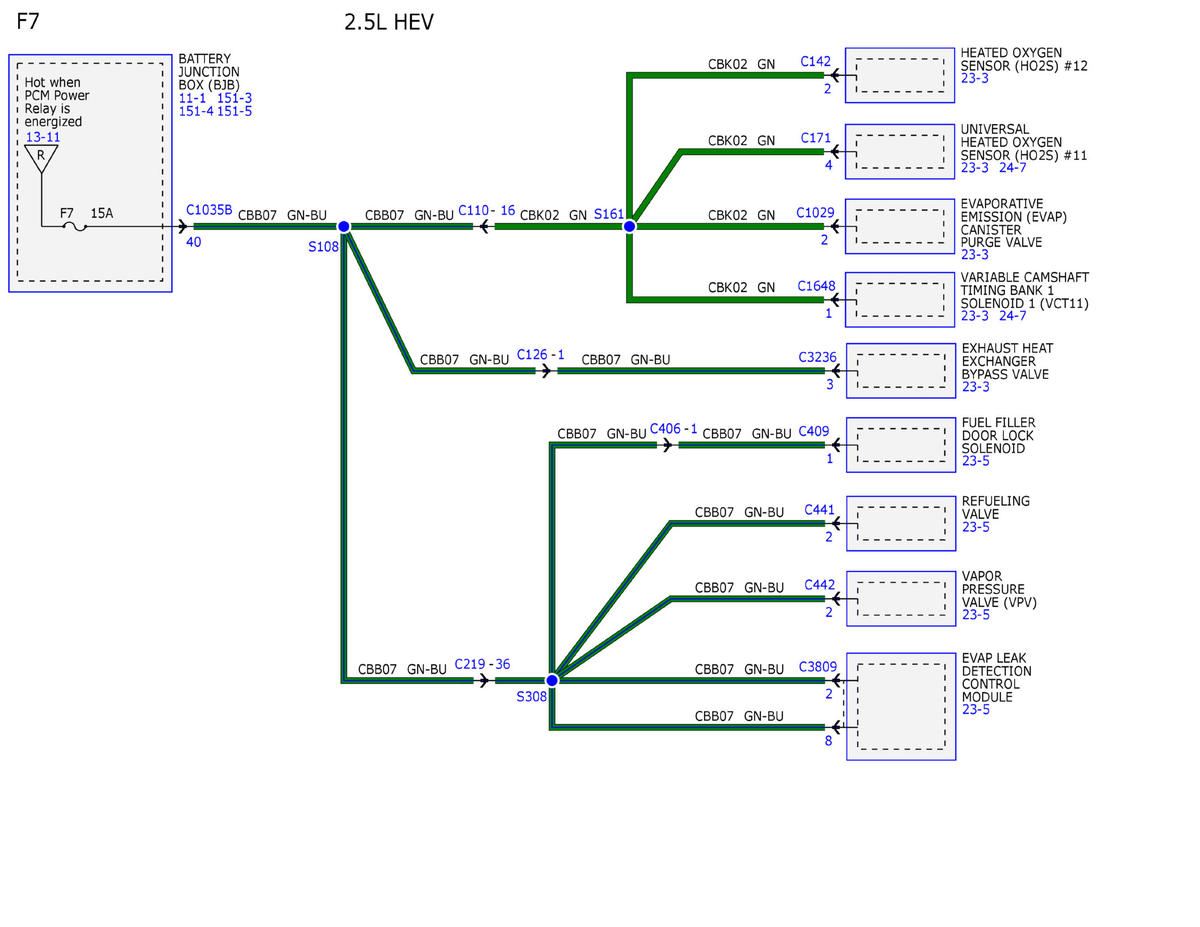The width and height of the screenshot is (1200, 927).
Task: Select the S308 splice label
Action: pos(532,697)
